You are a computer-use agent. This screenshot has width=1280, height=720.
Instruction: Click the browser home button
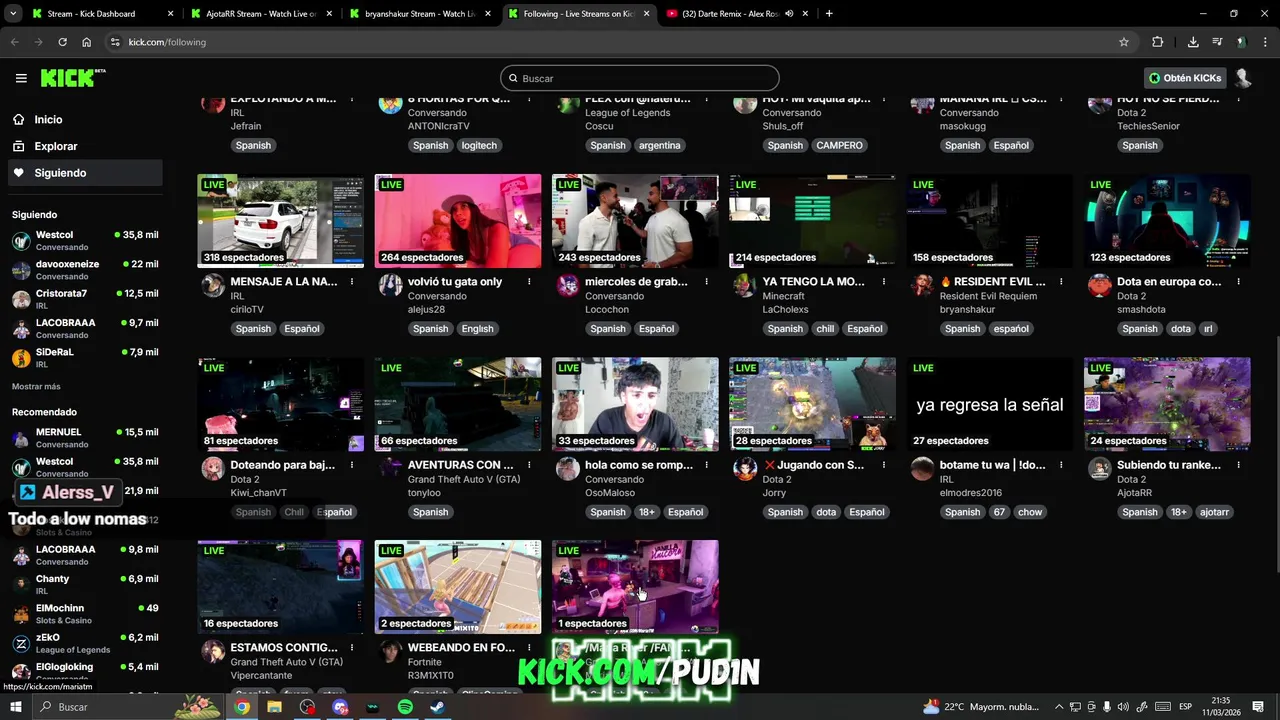[87, 42]
